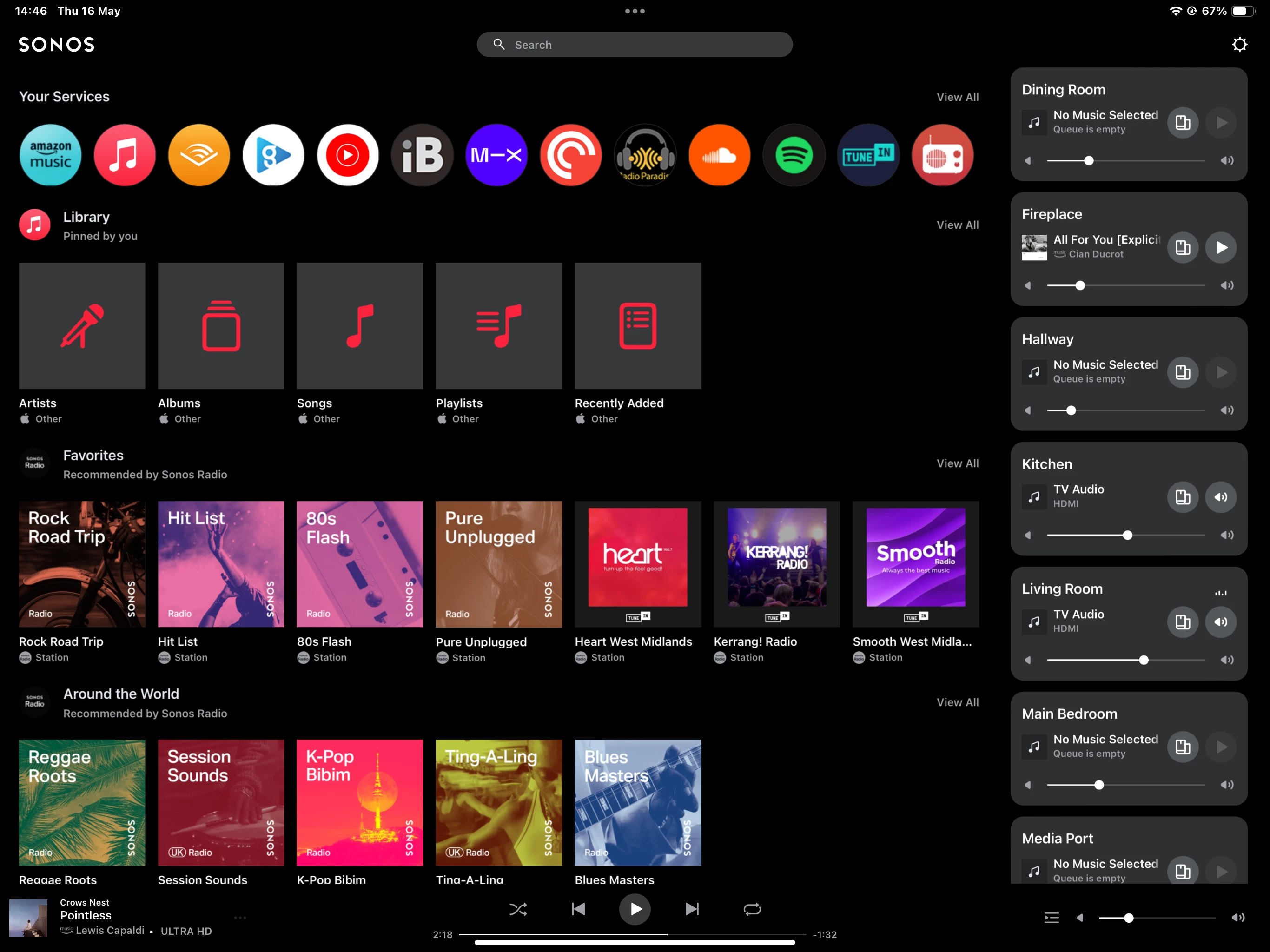Image resolution: width=1270 pixels, height=952 pixels.
Task: Lower Fireplace volume with speaker-down icon
Action: (1028, 285)
